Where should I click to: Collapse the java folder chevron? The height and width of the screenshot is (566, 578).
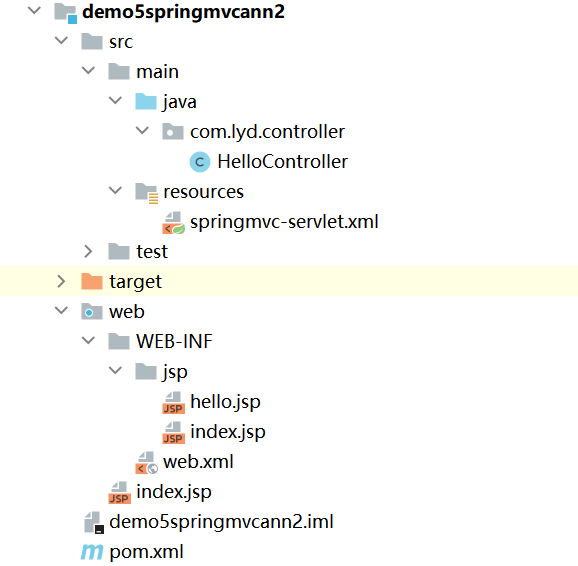coord(115,100)
